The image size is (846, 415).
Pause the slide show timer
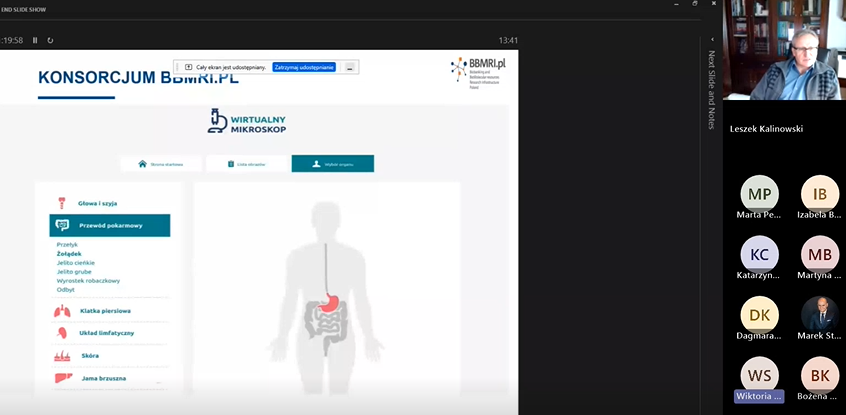click(x=35, y=40)
